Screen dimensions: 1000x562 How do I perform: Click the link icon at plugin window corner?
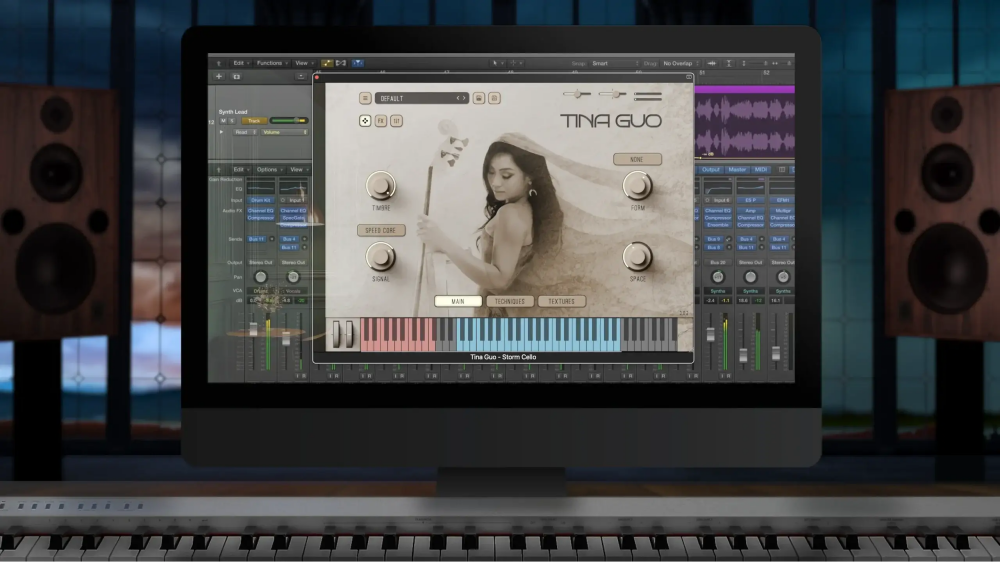tap(688, 77)
